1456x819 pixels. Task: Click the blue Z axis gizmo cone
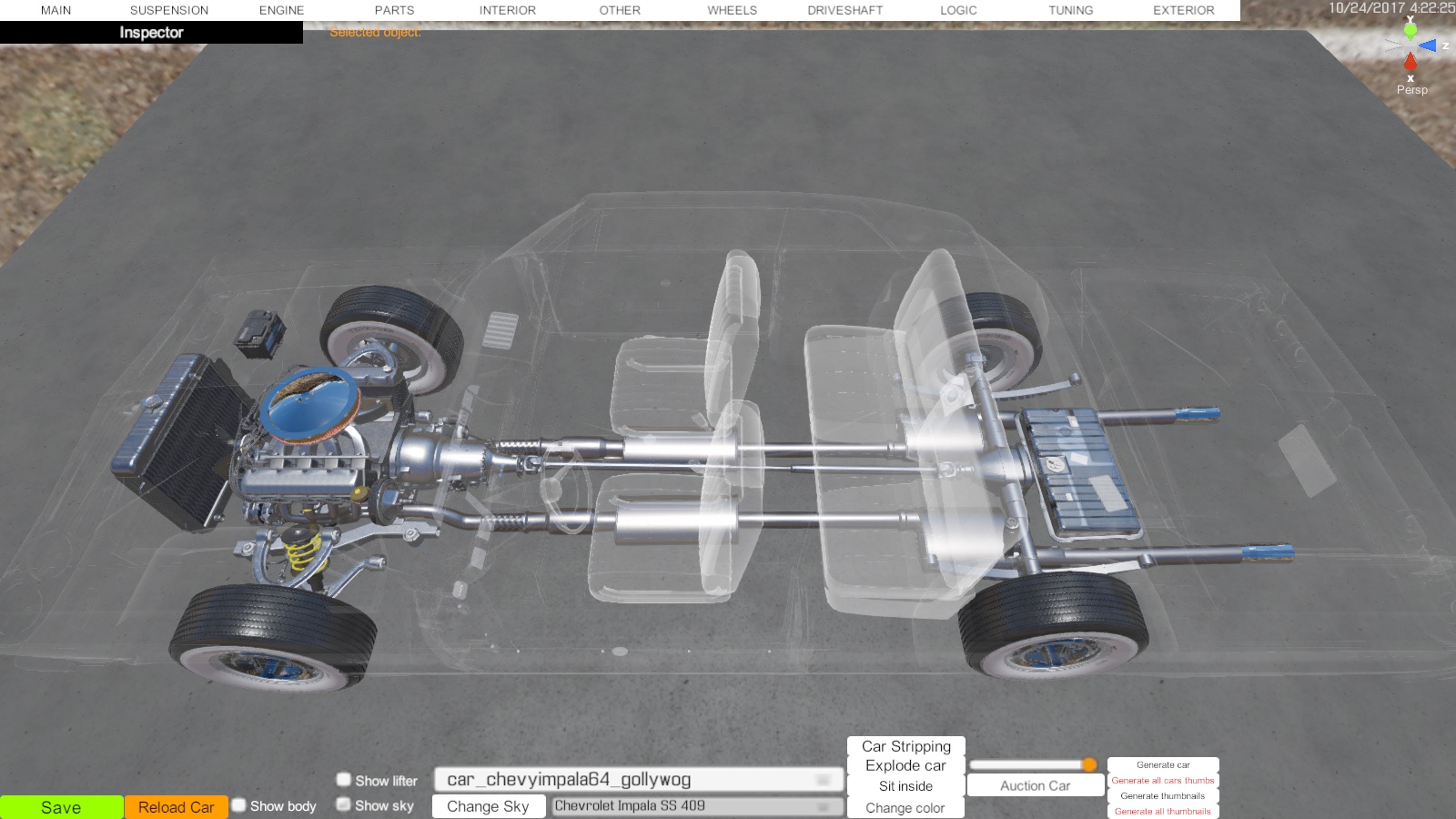pos(1429,45)
